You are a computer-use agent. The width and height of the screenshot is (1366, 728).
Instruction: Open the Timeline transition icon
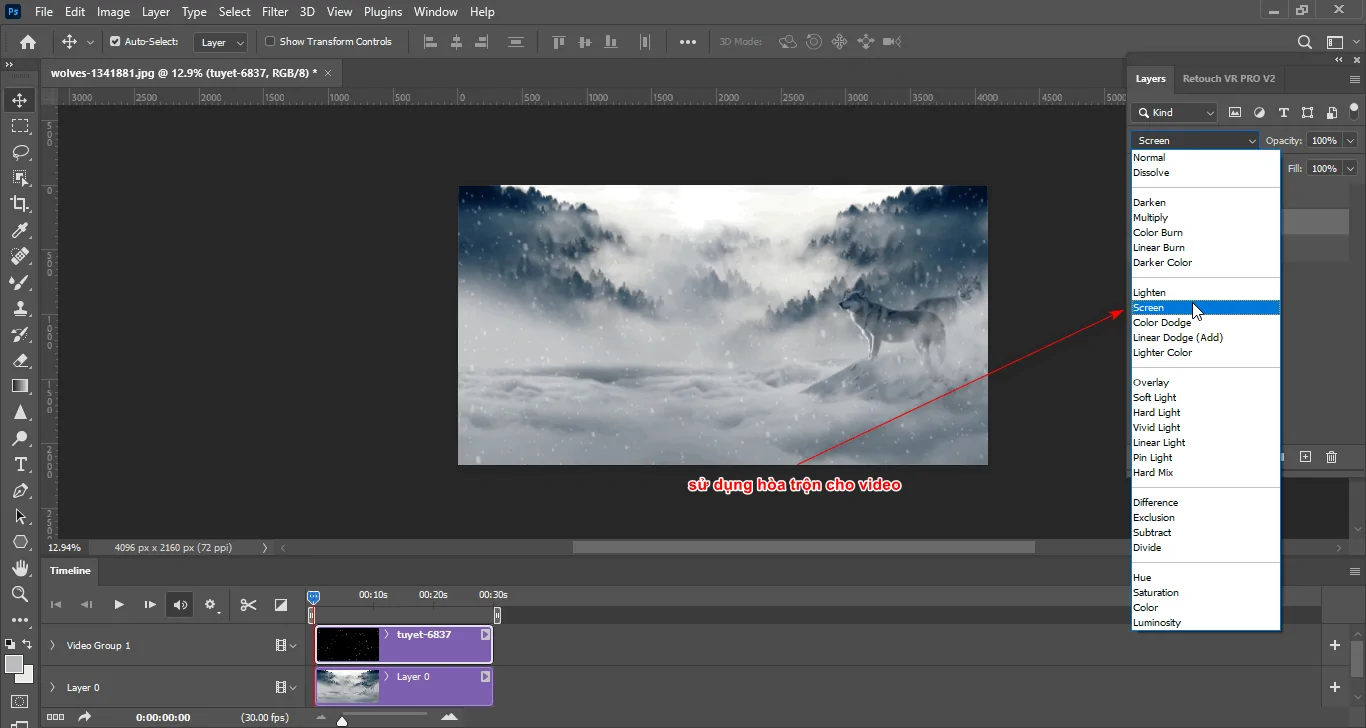(280, 604)
